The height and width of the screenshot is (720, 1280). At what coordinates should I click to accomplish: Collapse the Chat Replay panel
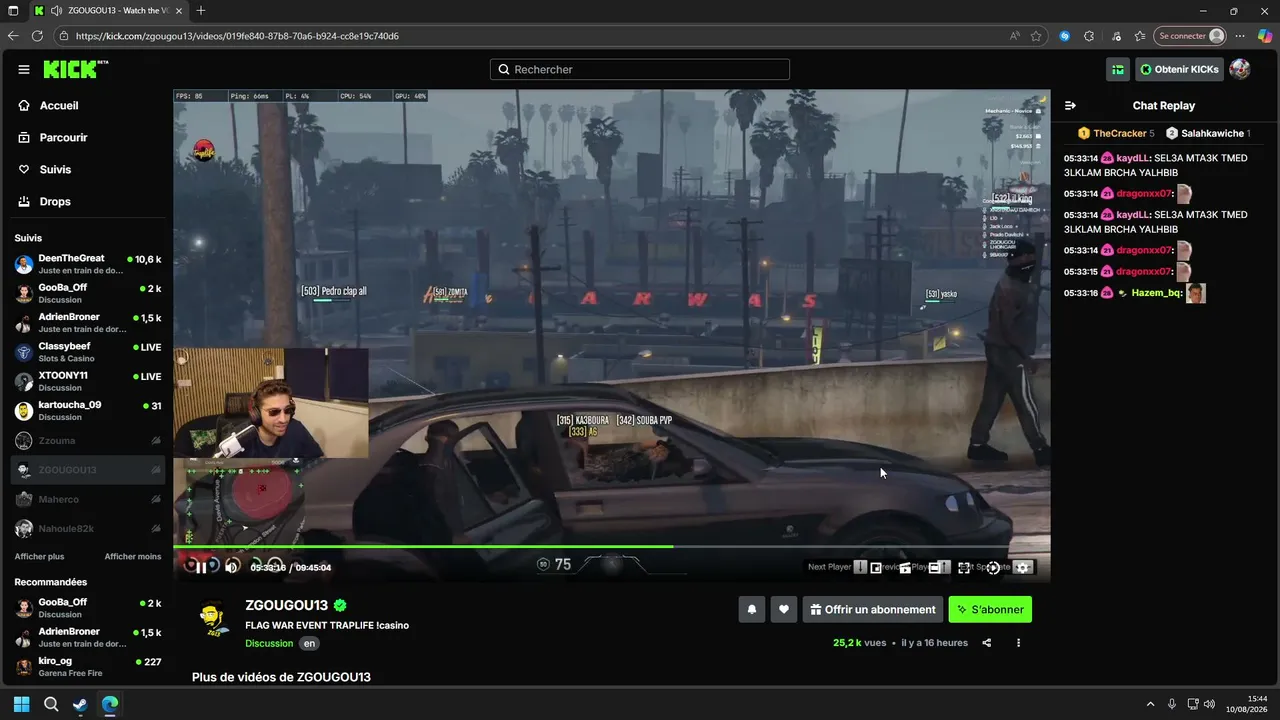[x=1070, y=105]
